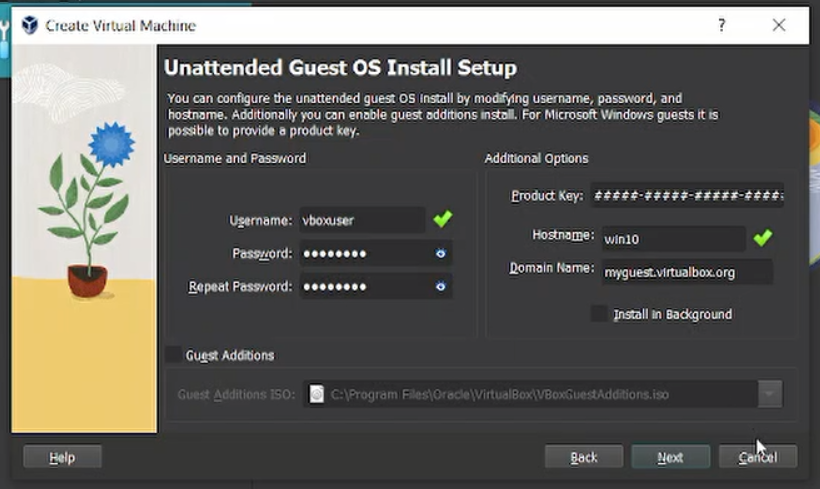Enable Install in Background checkbox

coord(599,314)
